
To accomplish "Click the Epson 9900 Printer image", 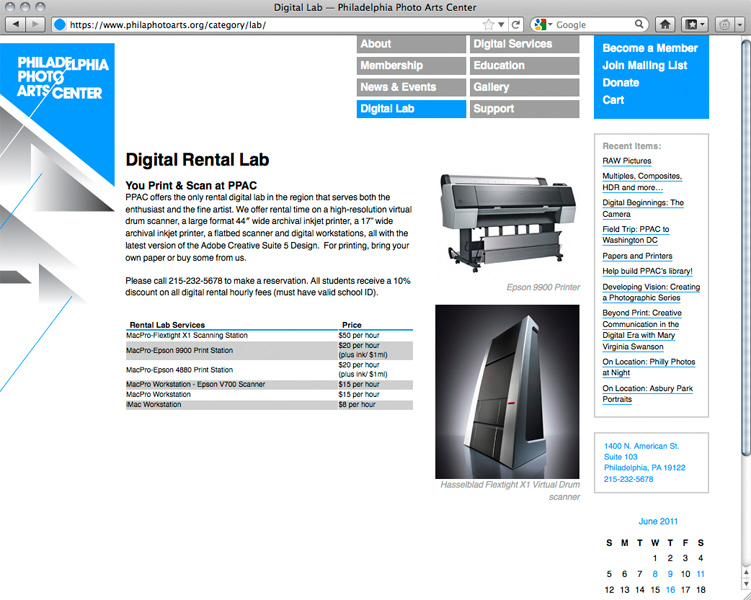I will click(x=508, y=223).
